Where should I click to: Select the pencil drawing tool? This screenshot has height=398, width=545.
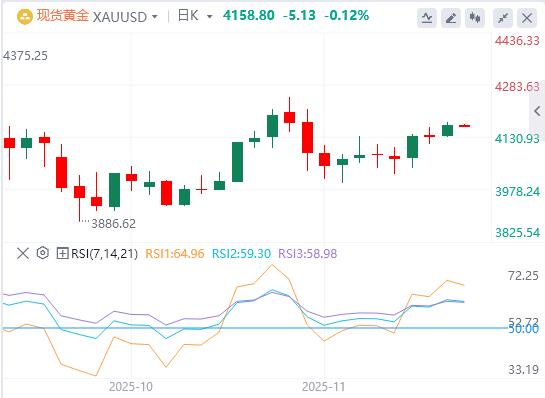tap(451, 18)
